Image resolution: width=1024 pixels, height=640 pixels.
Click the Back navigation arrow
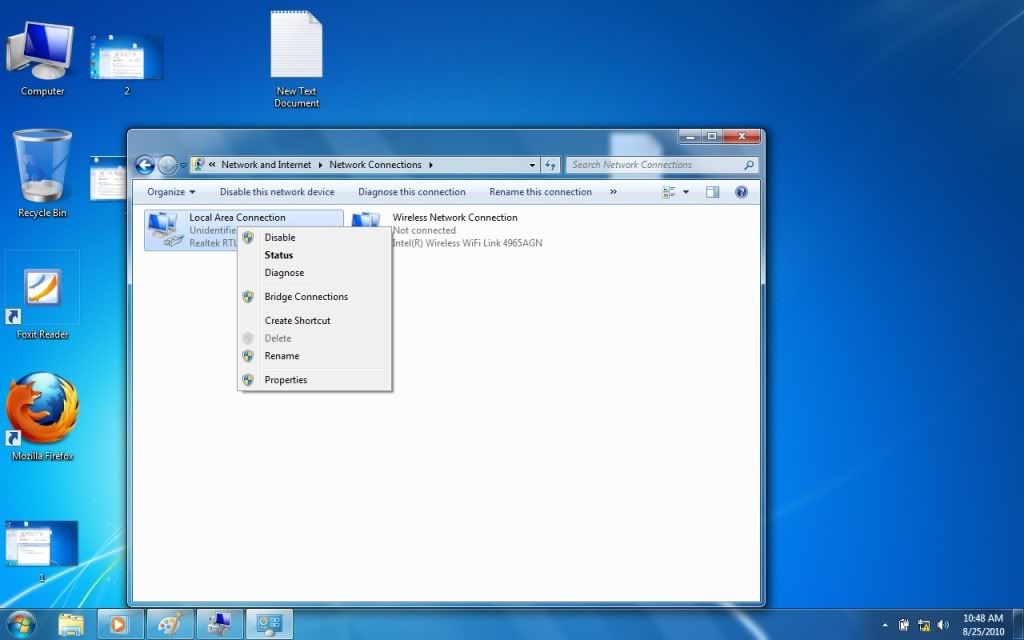(x=145, y=165)
